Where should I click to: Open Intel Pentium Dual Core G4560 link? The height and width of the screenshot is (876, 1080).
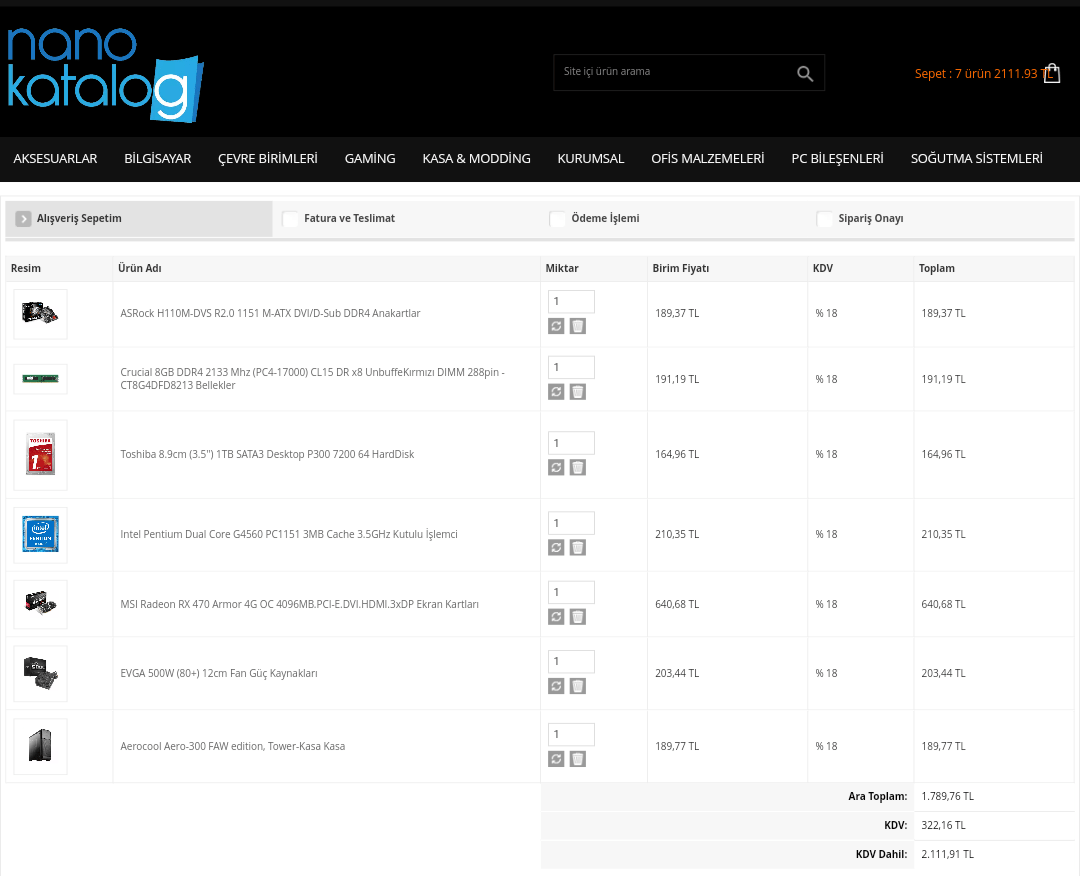tap(289, 534)
